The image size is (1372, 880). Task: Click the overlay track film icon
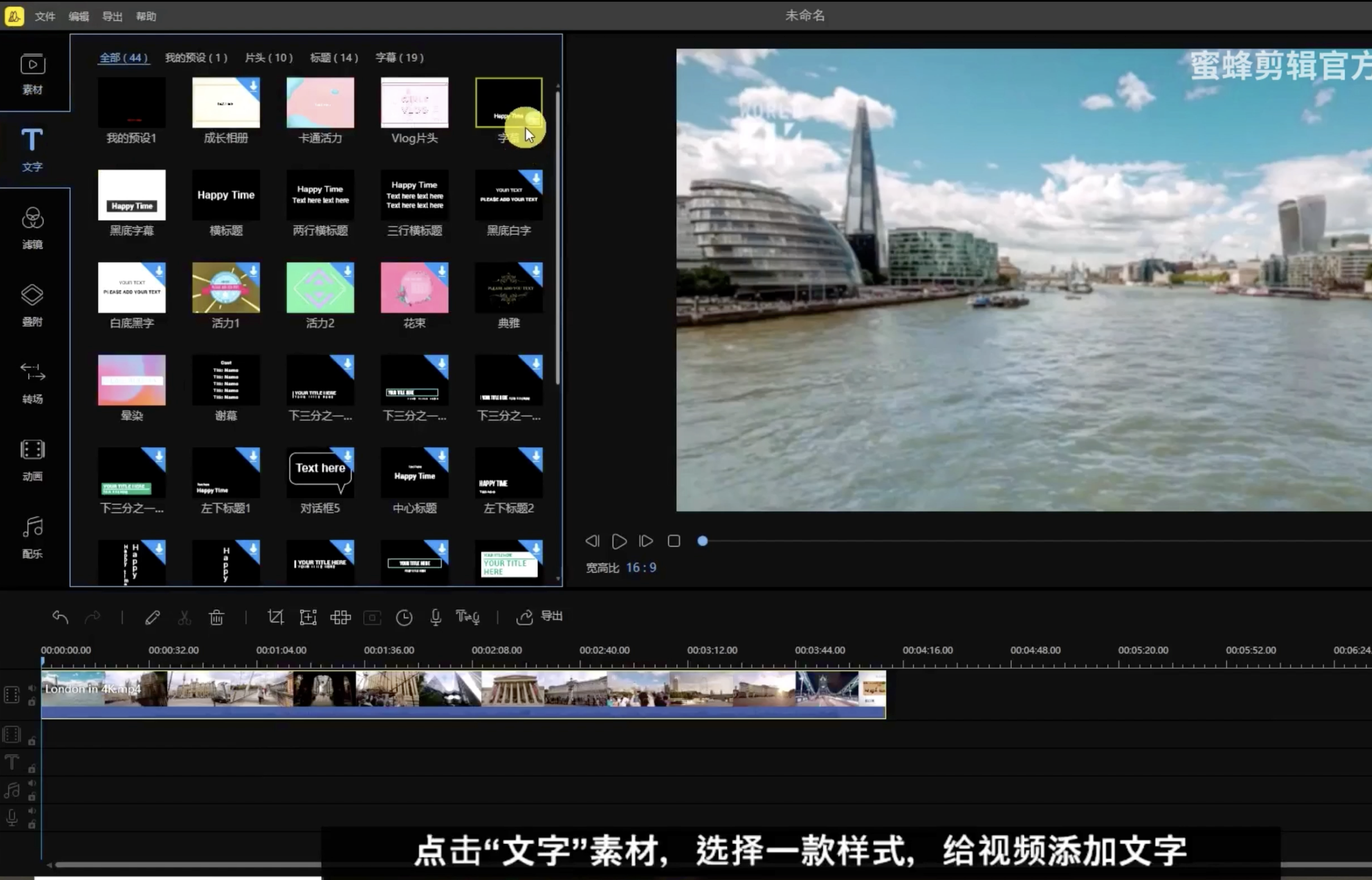click(x=12, y=735)
